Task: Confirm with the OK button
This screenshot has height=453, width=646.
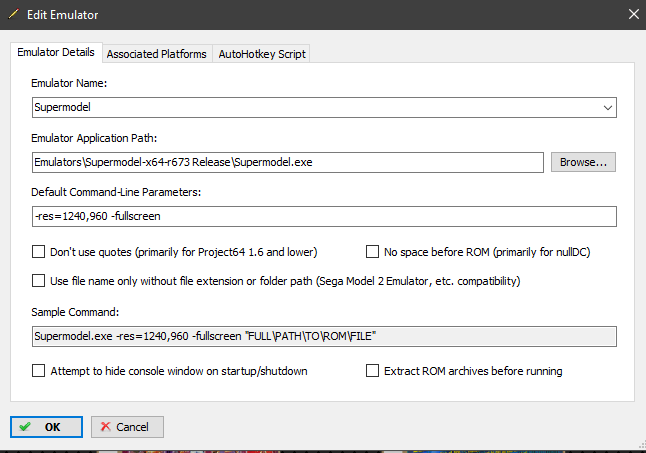Action: coord(47,427)
